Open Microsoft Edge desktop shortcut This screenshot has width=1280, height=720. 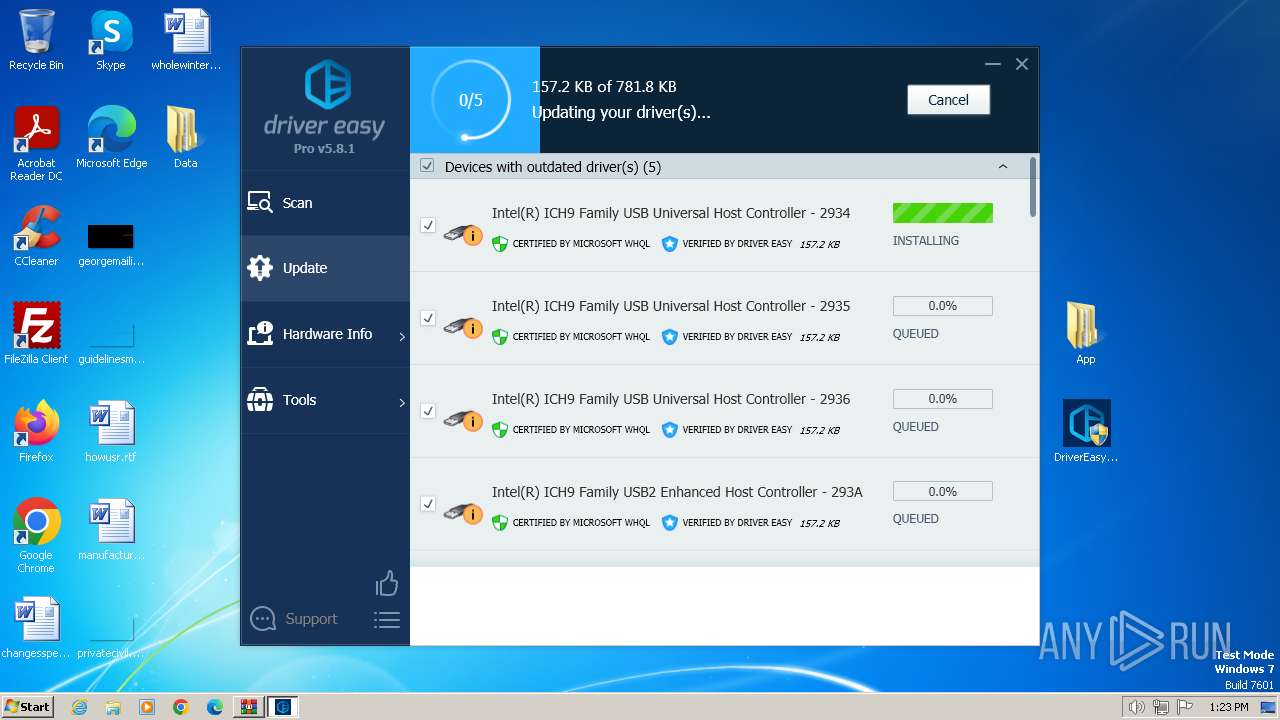click(111, 138)
